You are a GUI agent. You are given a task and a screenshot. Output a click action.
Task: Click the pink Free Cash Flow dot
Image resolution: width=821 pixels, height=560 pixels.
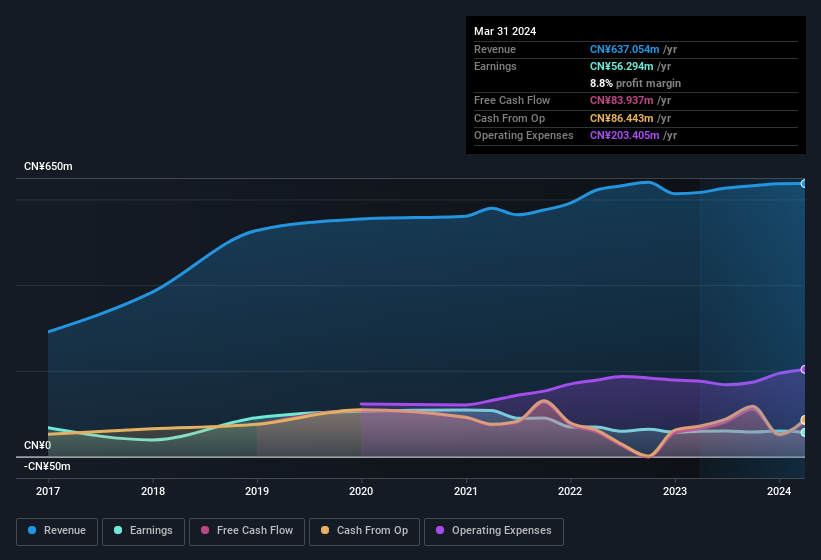pyautogui.click(x=205, y=530)
